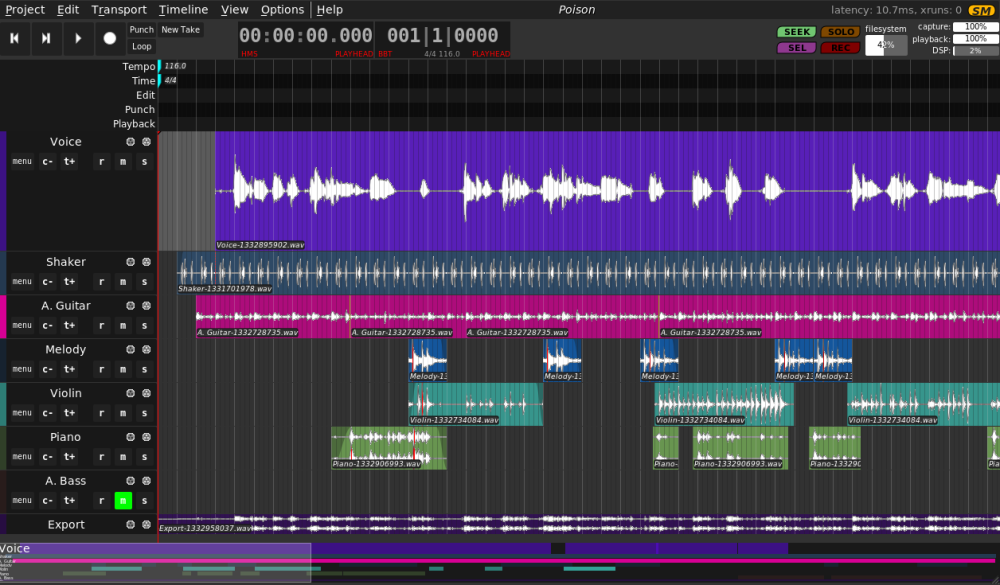Record-arm the Violin track
The height and width of the screenshot is (585, 1000).
point(102,412)
